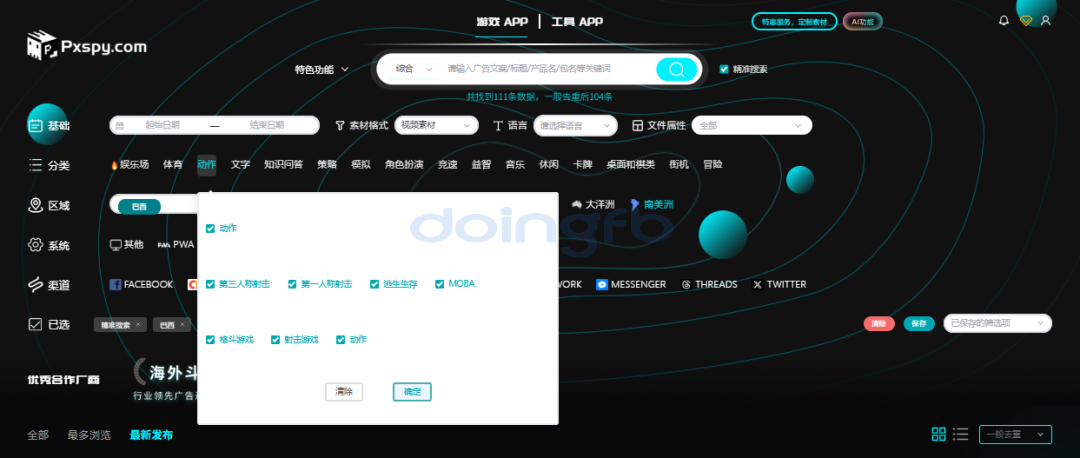Viewport: 1080px width, 458px height.
Task: Click the cyan search magnifier button
Action: coord(676,69)
